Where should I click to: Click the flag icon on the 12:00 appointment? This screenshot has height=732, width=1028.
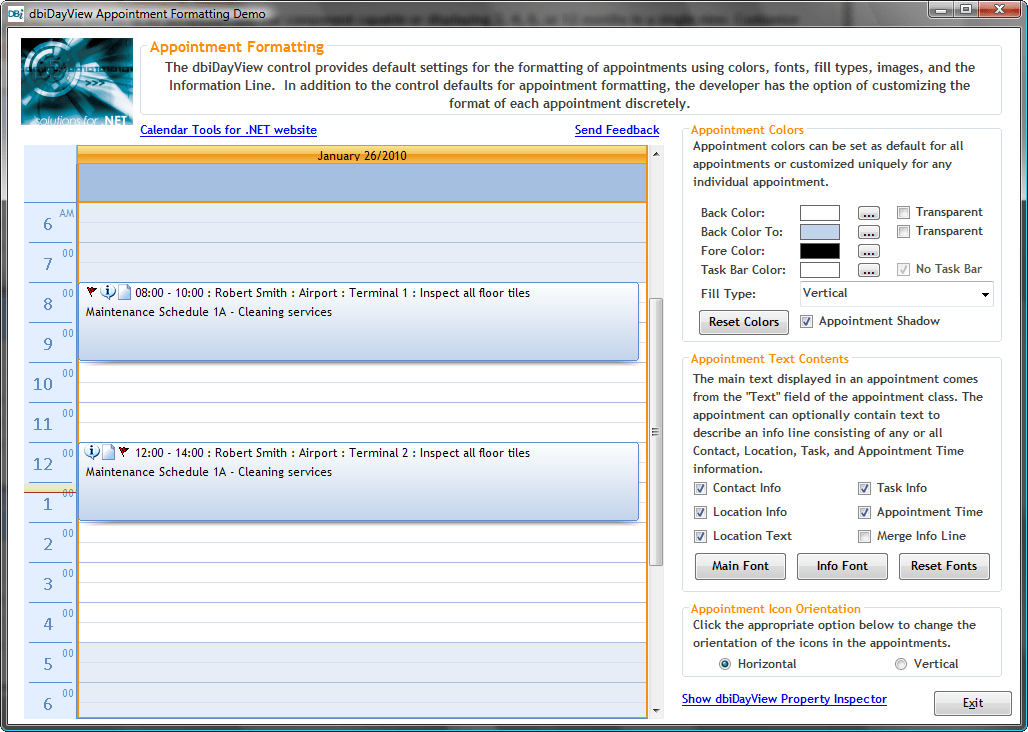pos(123,451)
